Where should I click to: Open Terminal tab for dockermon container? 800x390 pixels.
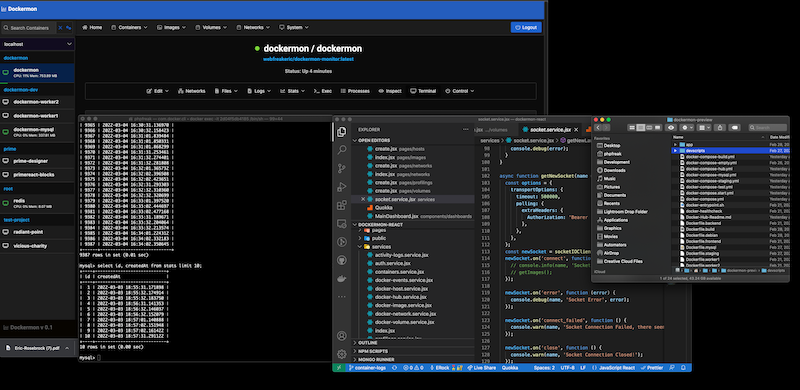tap(423, 91)
